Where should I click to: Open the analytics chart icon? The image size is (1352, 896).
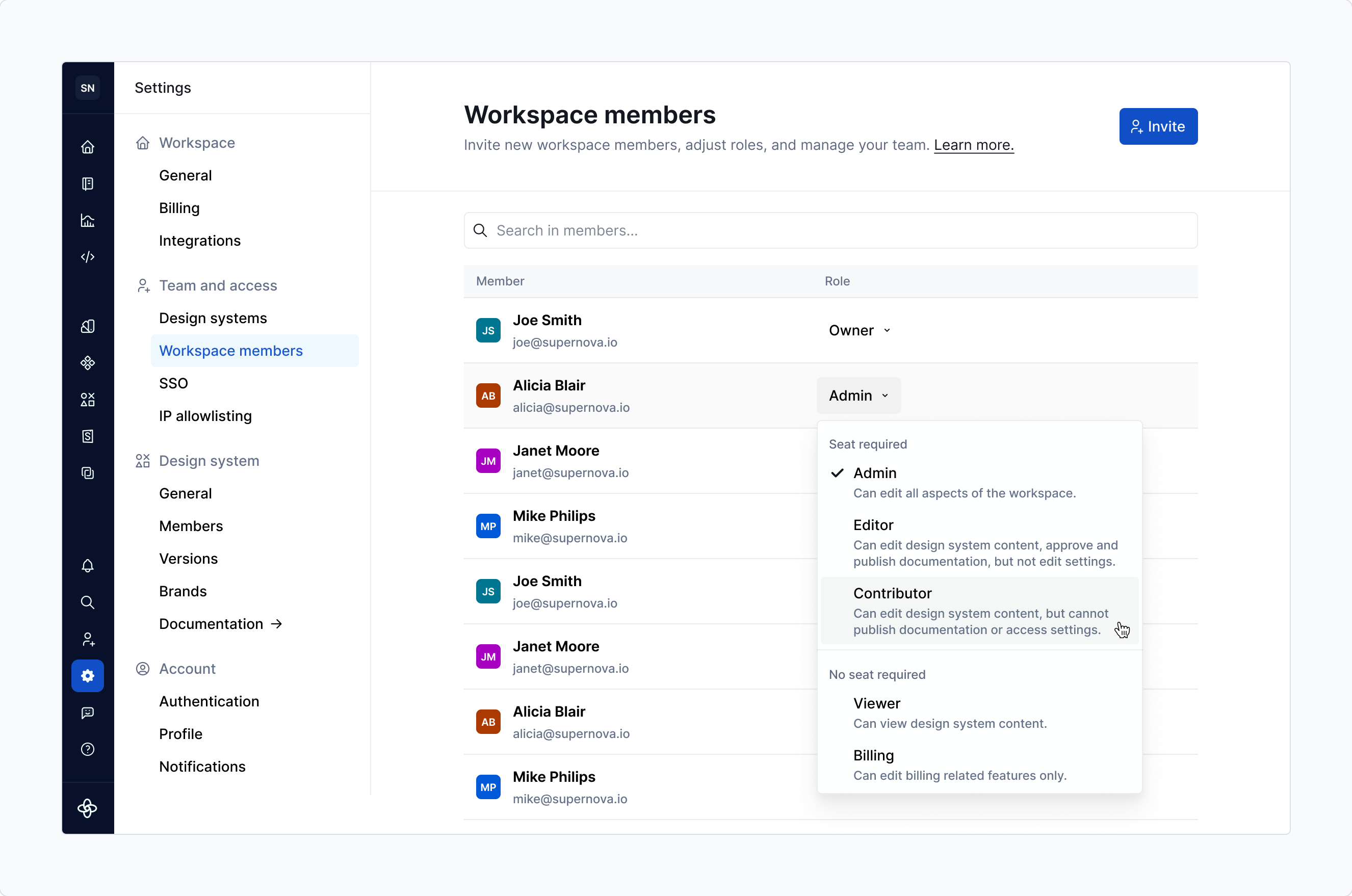point(88,221)
